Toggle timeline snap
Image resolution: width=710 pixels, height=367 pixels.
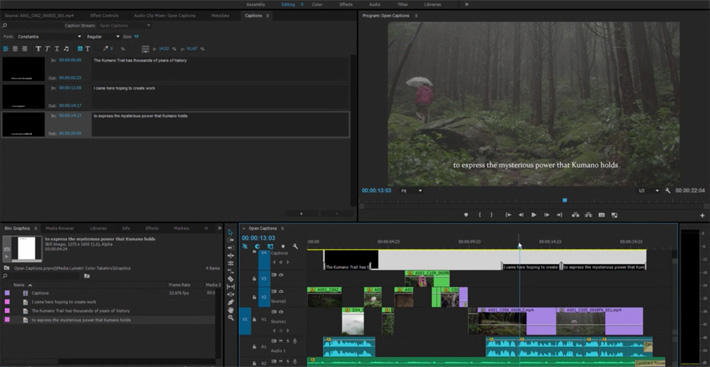coord(257,247)
